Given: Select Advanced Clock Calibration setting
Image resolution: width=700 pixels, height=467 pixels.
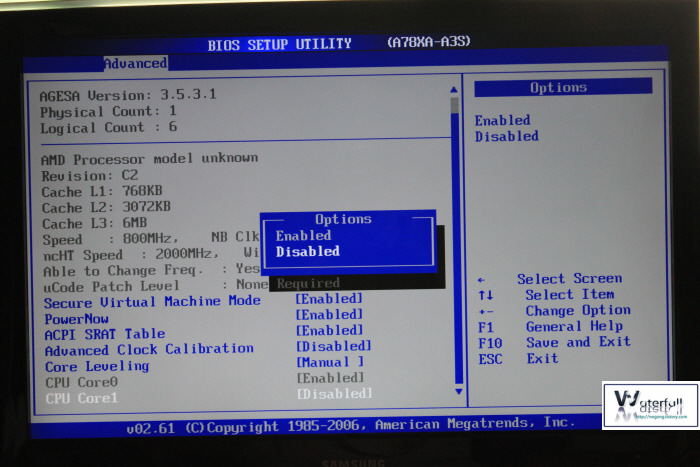Looking at the screenshot, I should pyautogui.click(x=149, y=349).
